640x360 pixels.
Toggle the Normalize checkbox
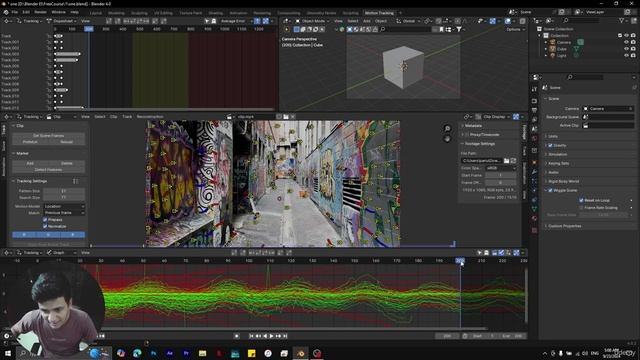tap(45, 226)
